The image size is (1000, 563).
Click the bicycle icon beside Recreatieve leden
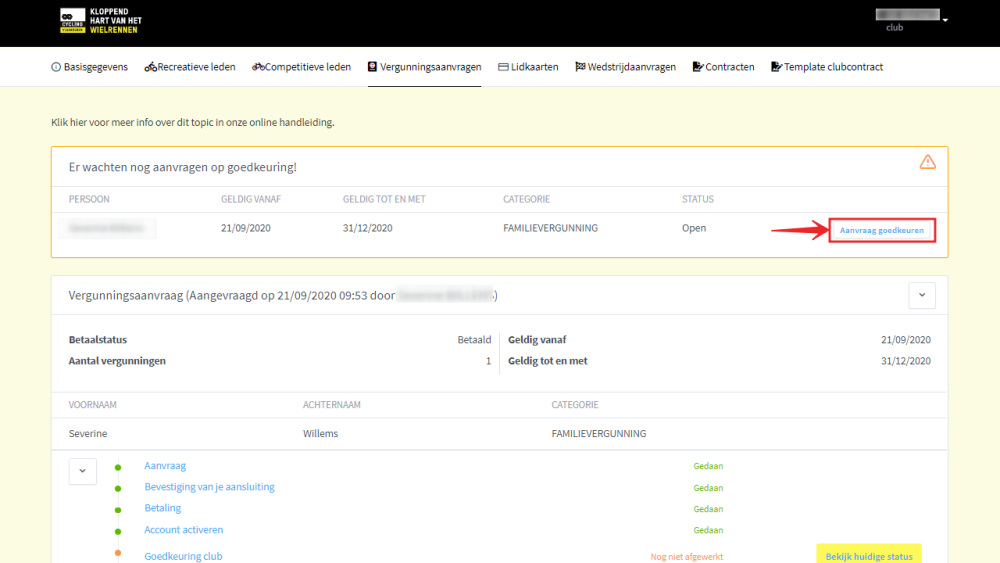pos(151,67)
